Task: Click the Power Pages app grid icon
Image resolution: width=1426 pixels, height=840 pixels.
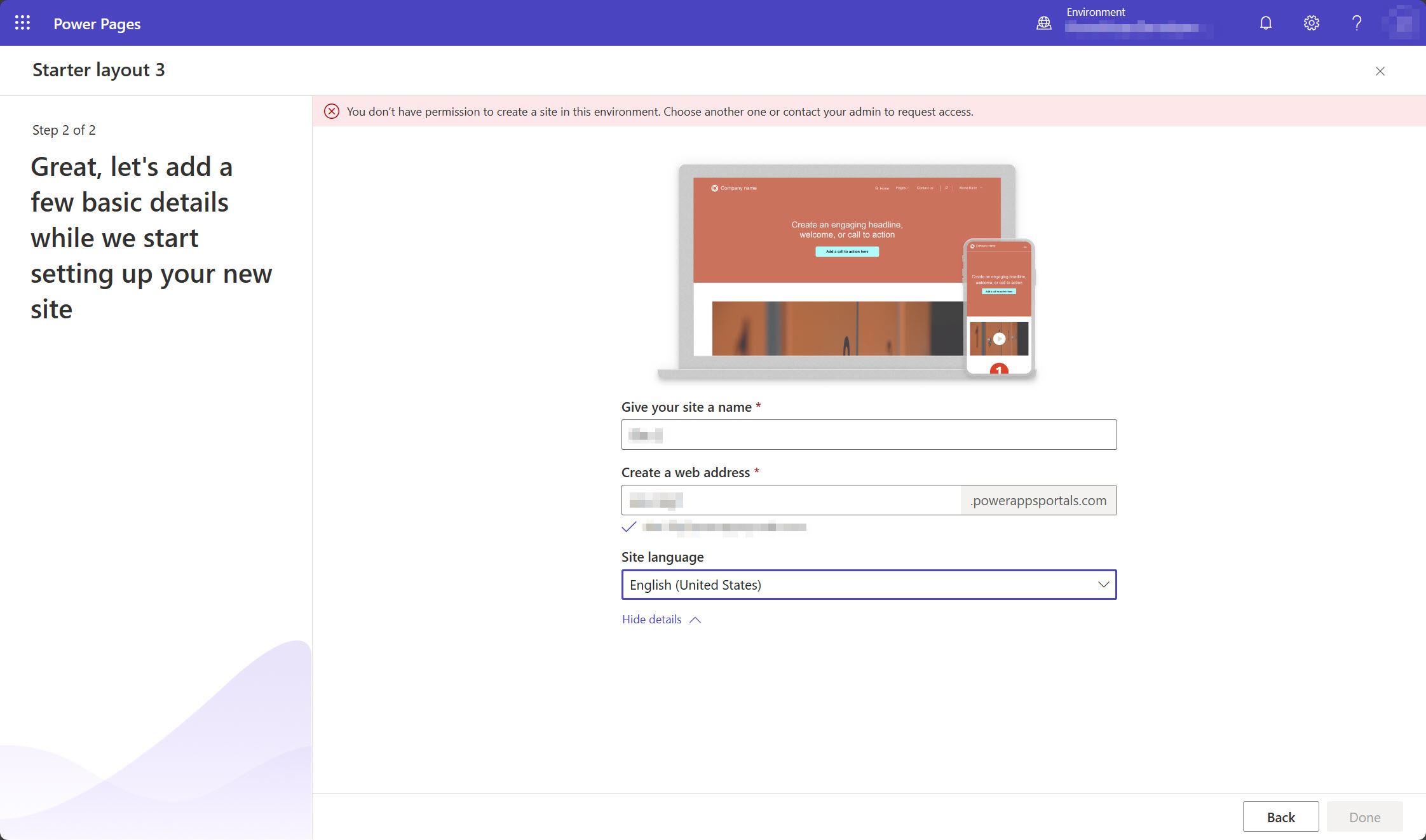Action: pyautogui.click(x=22, y=22)
